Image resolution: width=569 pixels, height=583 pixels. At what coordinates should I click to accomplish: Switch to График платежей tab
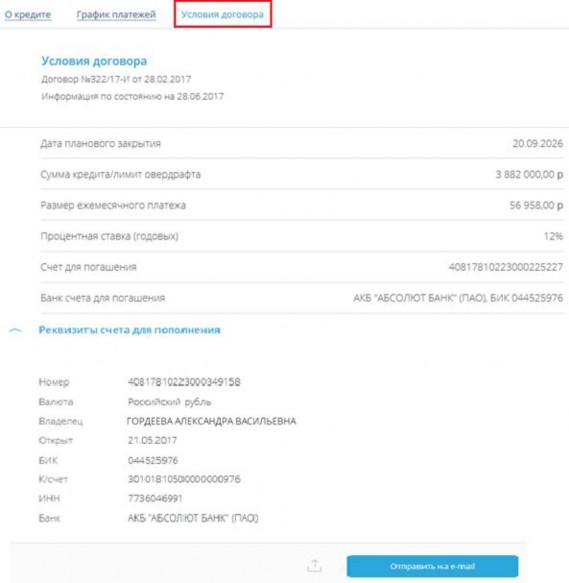(x=116, y=15)
